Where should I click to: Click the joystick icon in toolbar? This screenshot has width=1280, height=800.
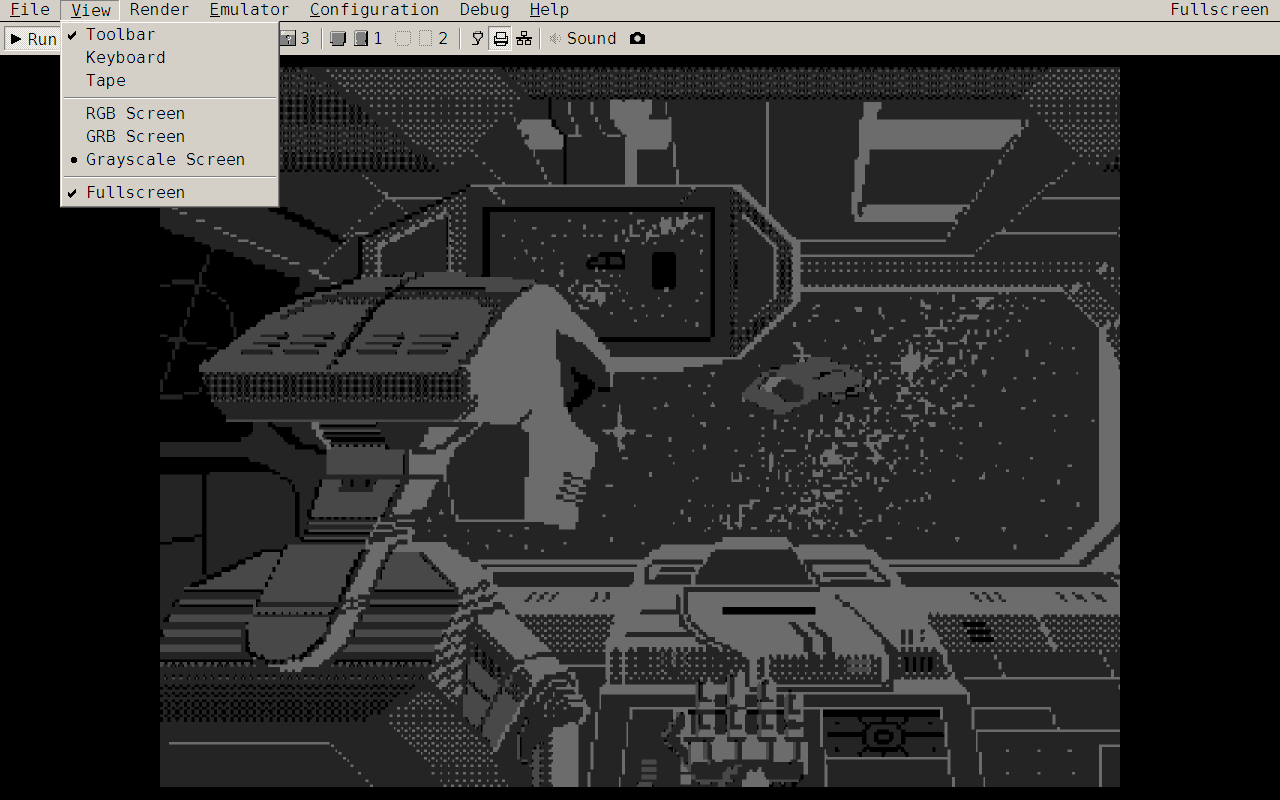click(478, 39)
